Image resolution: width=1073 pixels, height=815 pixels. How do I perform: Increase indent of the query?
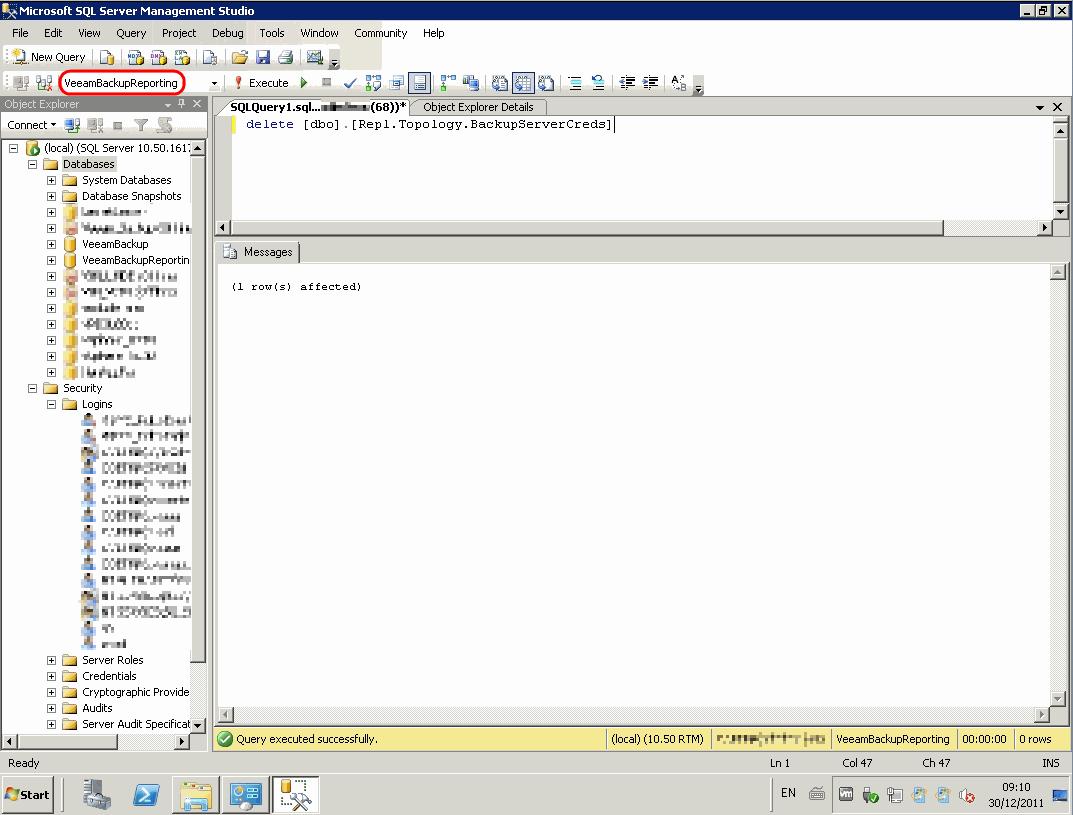[x=650, y=83]
